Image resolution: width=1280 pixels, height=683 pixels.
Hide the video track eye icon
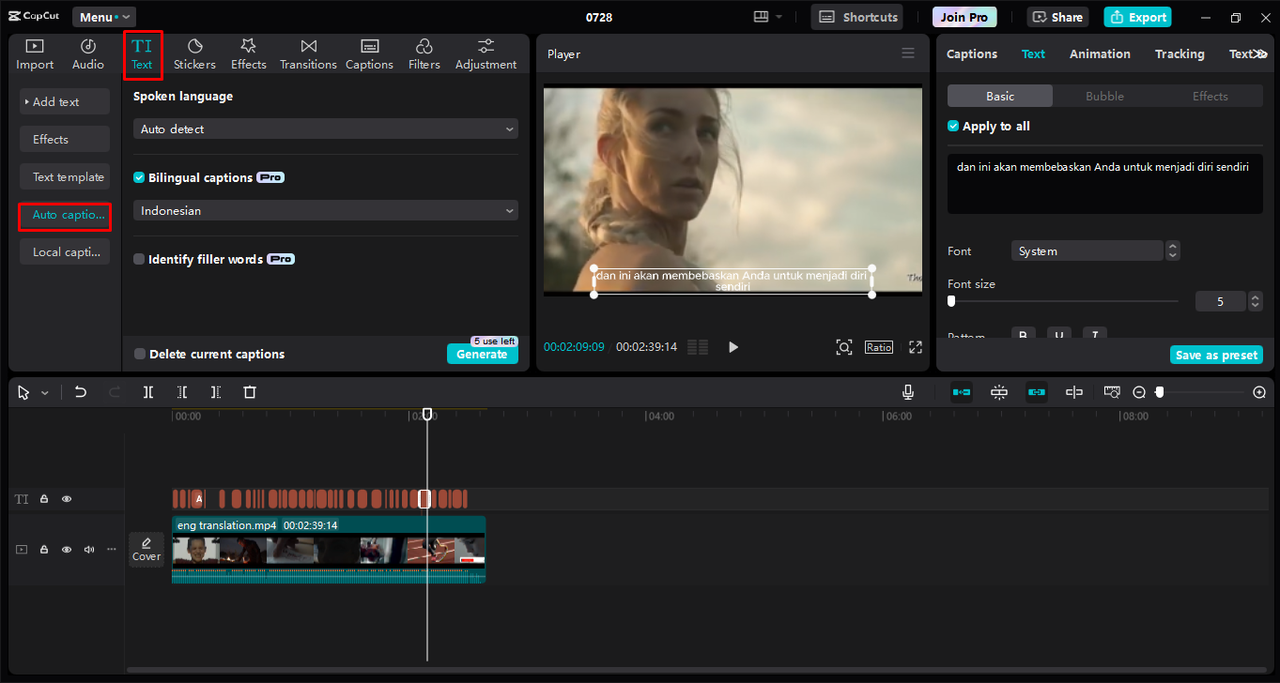pos(67,549)
